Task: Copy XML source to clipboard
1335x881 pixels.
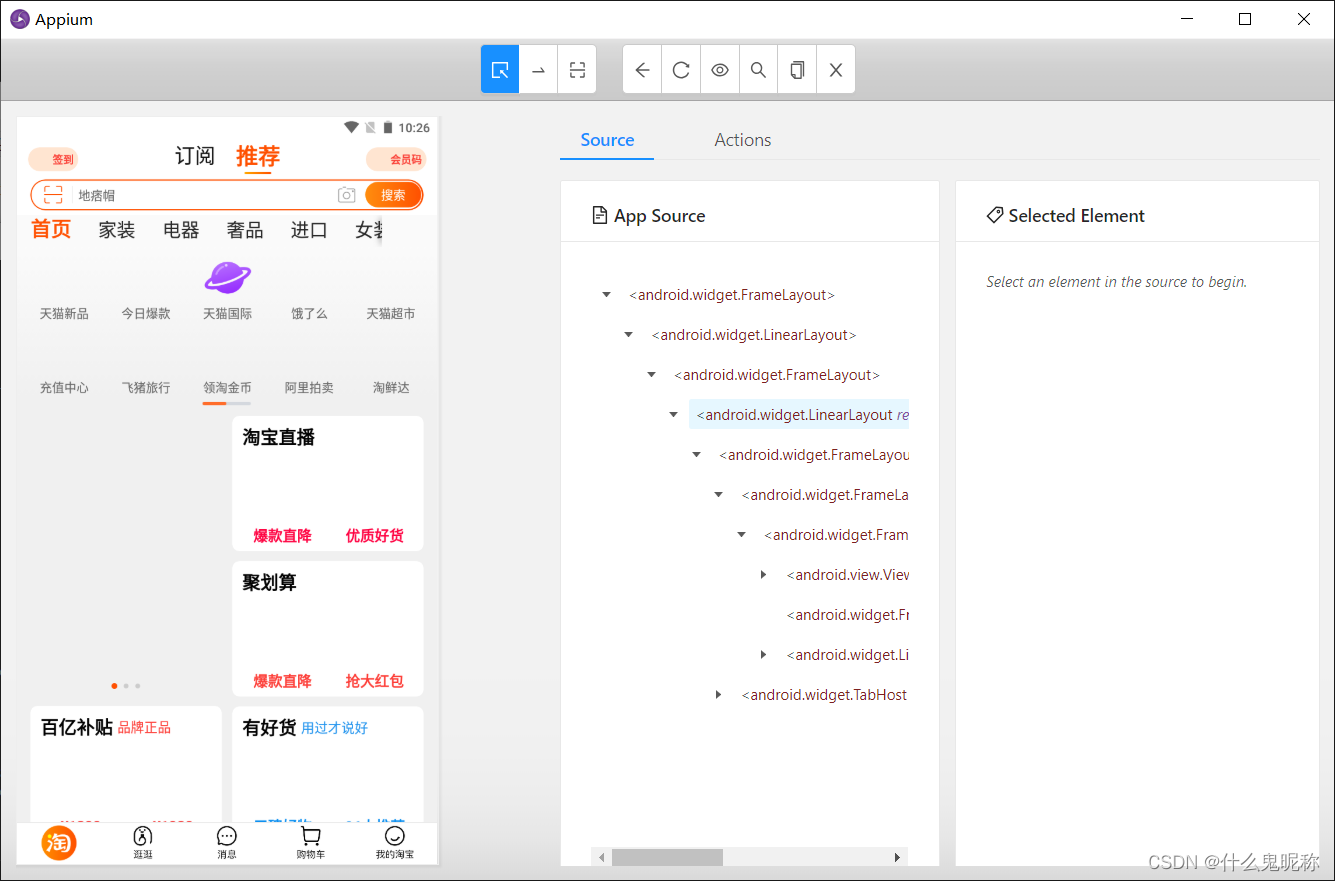Action: (797, 69)
